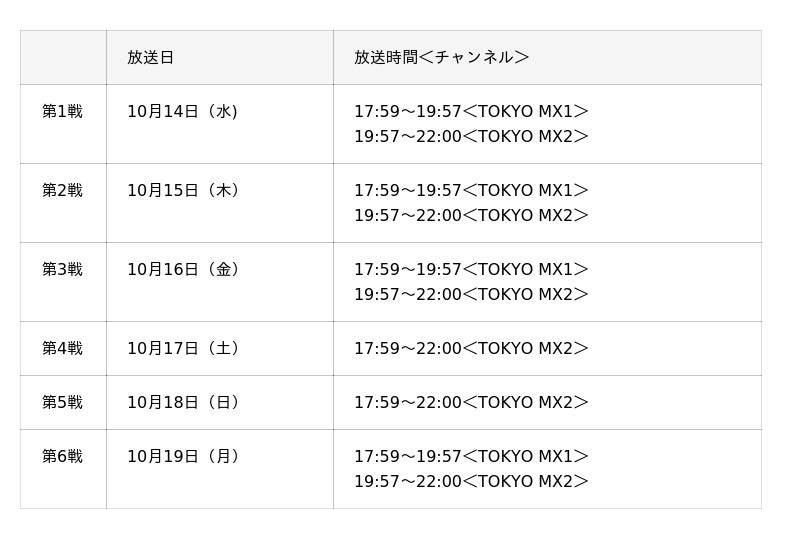
Task: Click 第3戦 17:59～19:57 TOKYO MX1 entry
Action: pos(471,270)
